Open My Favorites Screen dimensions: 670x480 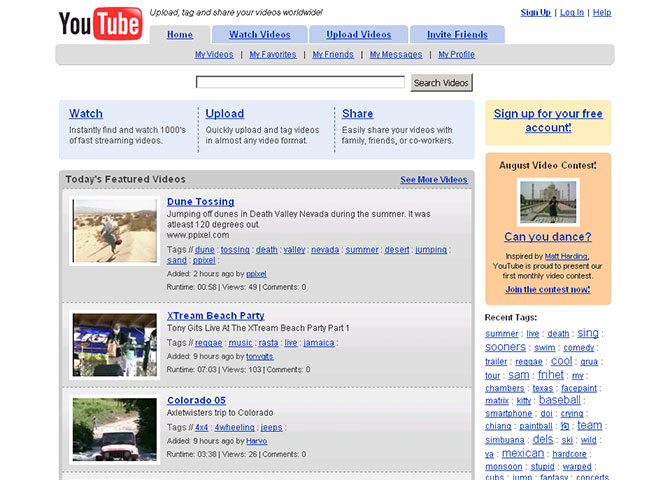(x=273, y=55)
